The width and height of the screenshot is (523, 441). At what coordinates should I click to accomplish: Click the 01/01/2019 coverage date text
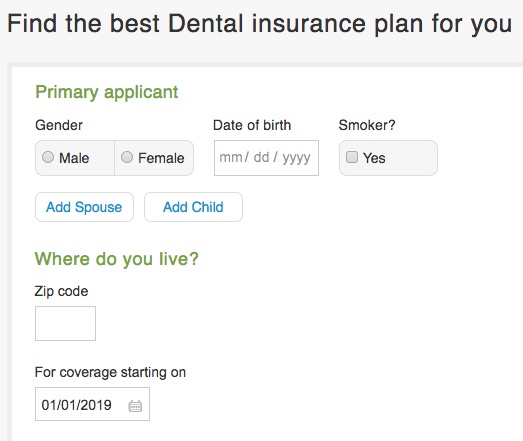[76, 405]
